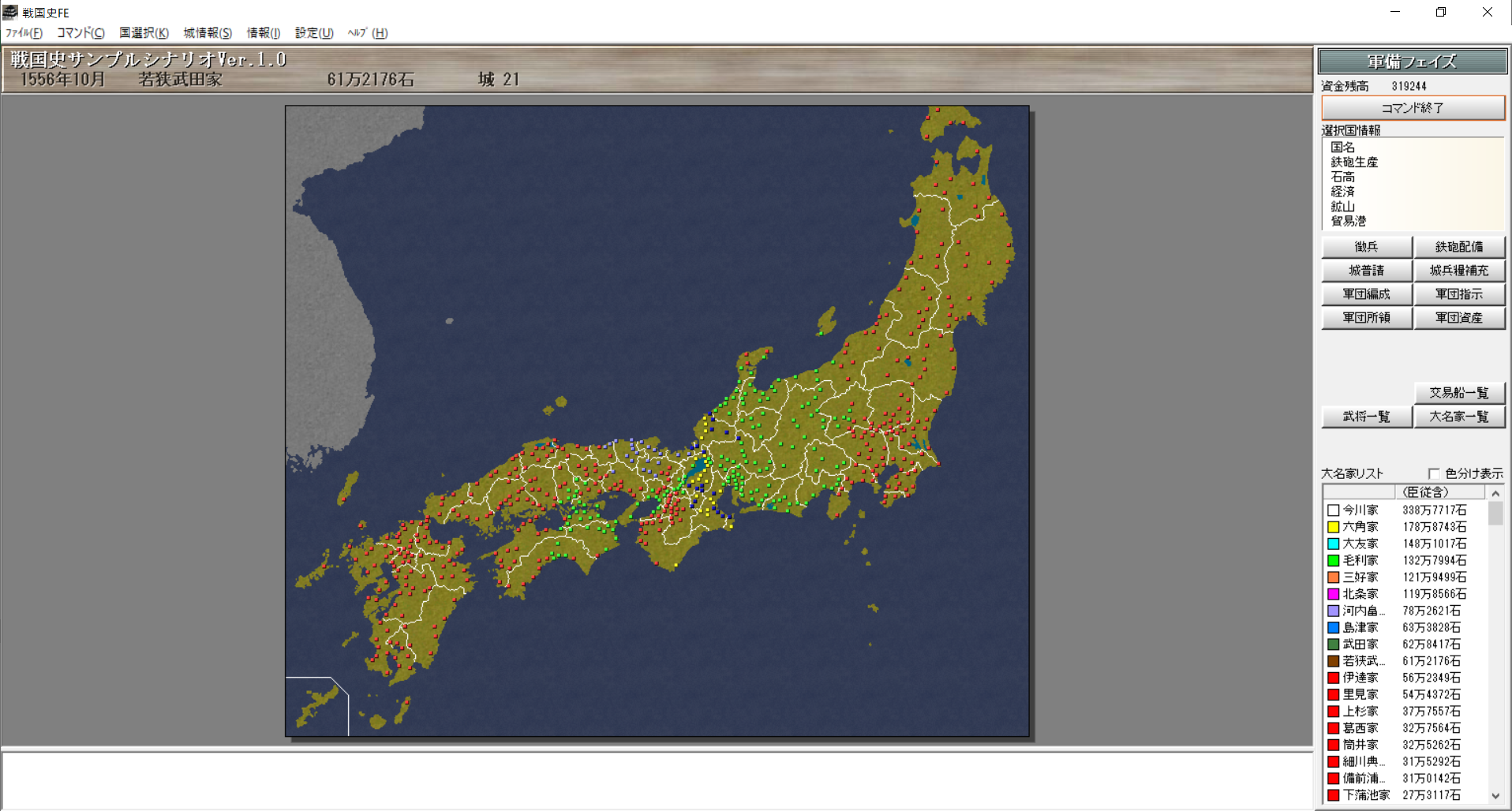Open the ファイル(F) menu
This screenshot has width=1512, height=811.
click(24, 32)
